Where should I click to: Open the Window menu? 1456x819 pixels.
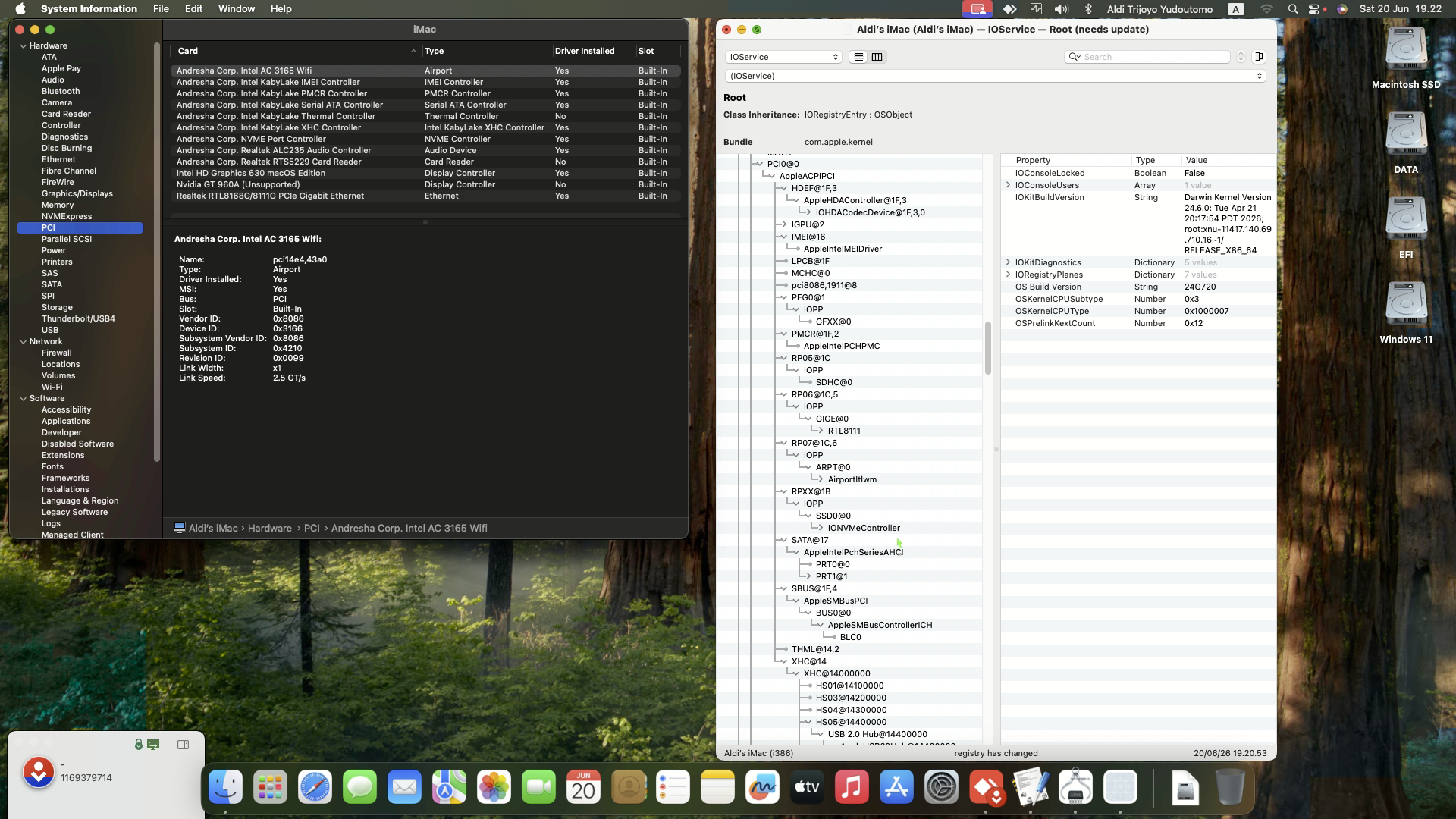237,9
